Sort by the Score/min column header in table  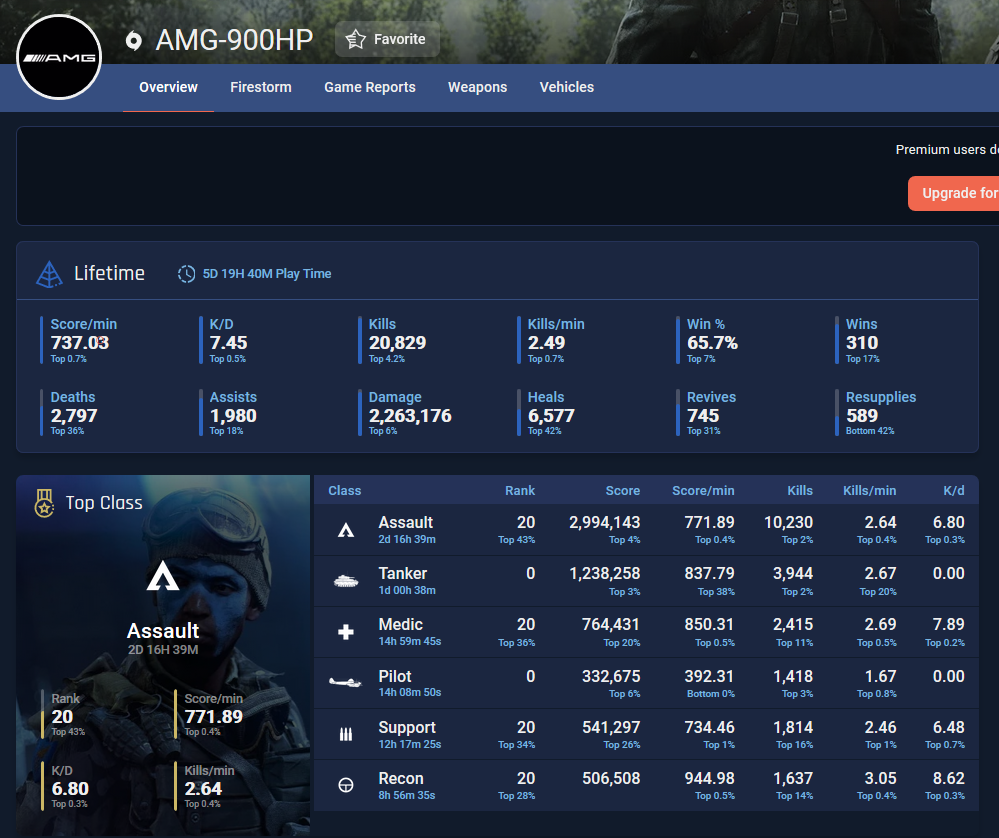[x=703, y=491]
